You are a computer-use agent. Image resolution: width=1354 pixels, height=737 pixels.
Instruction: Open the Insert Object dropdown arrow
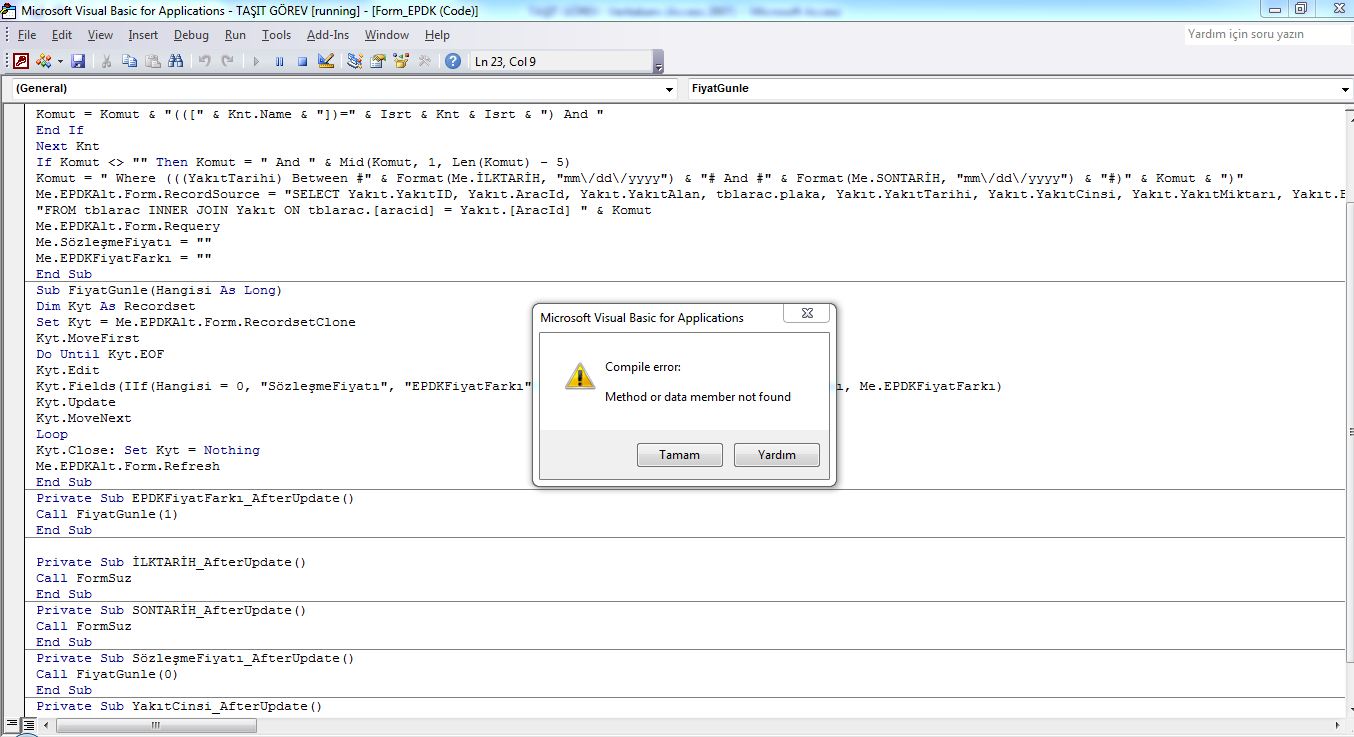pyautogui.click(x=60, y=61)
